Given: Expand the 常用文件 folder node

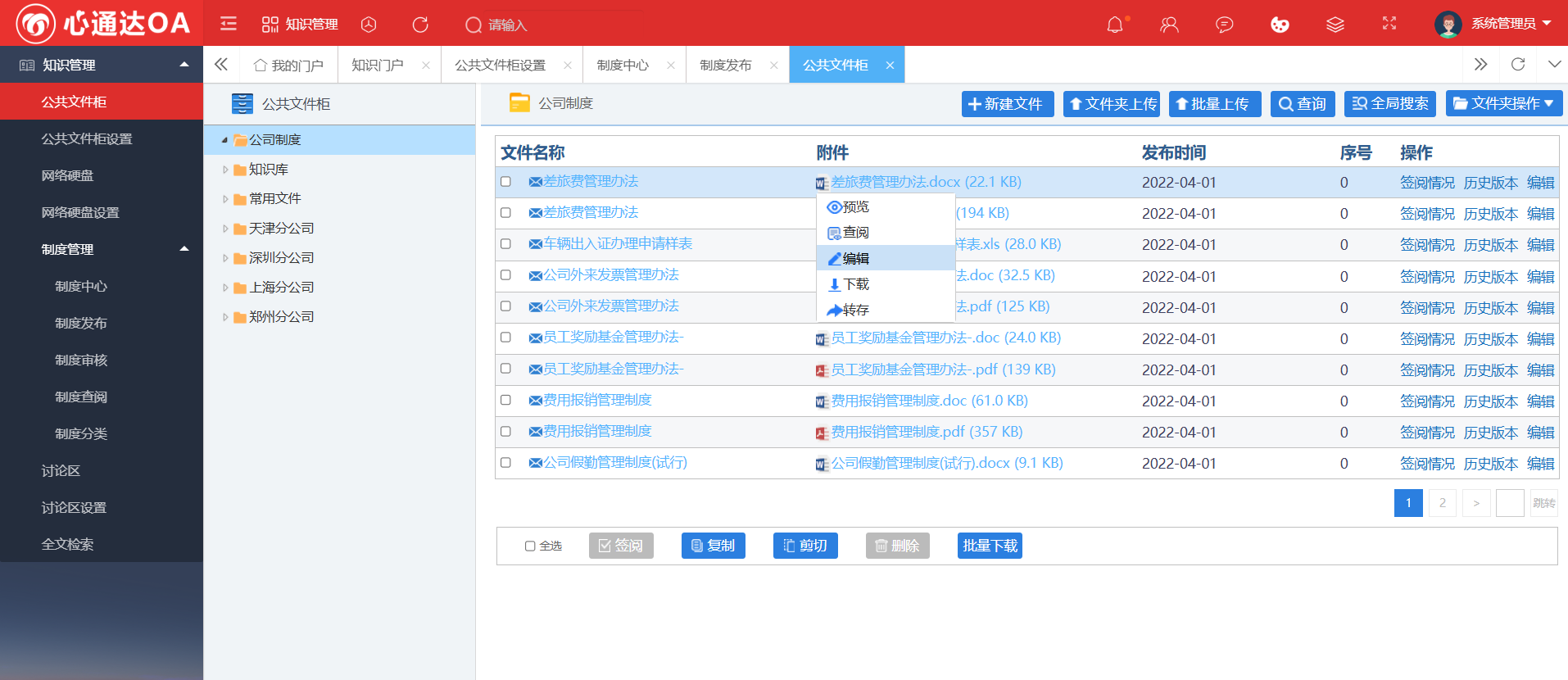Looking at the screenshot, I should [225, 199].
